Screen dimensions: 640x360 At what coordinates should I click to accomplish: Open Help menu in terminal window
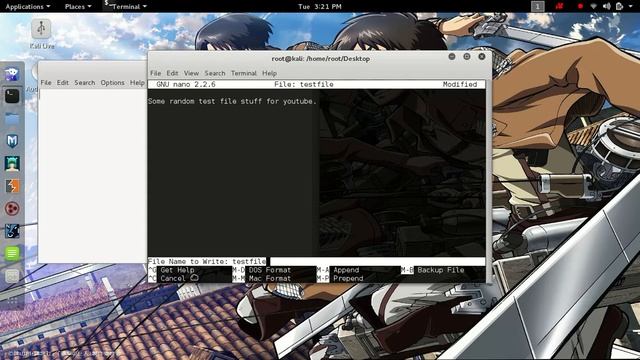(269, 73)
